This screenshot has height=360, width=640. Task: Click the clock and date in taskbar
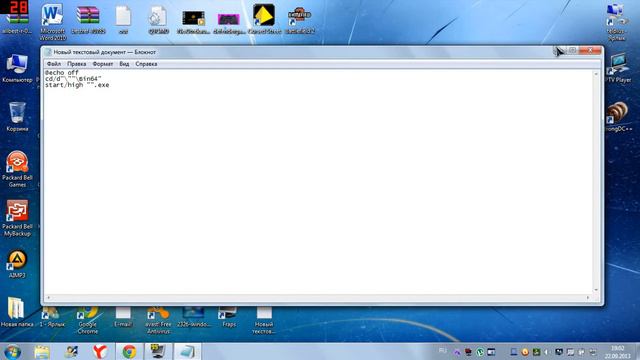617,351
